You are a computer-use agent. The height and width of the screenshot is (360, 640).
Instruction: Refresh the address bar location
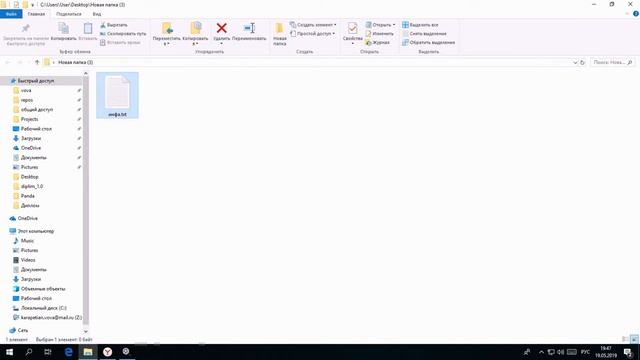pos(582,62)
